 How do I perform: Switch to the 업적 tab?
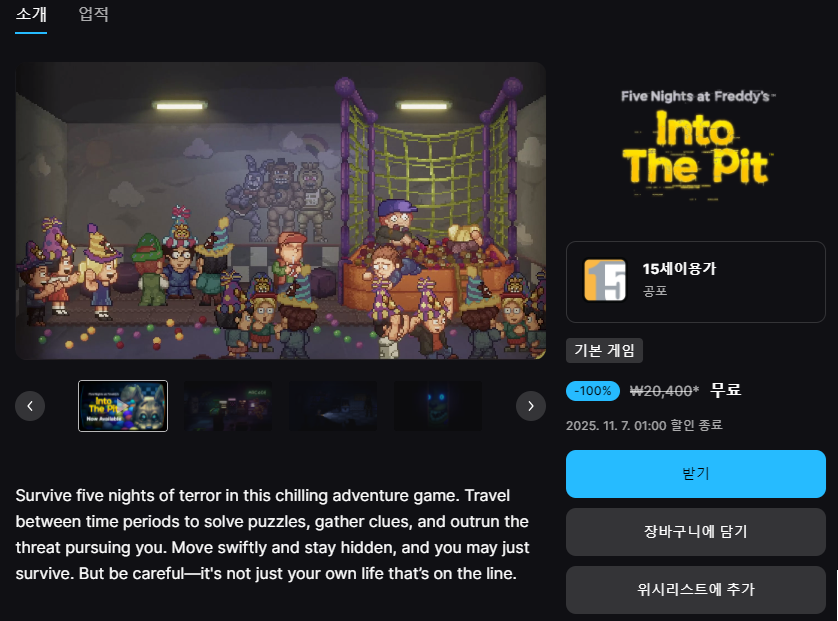tap(94, 14)
